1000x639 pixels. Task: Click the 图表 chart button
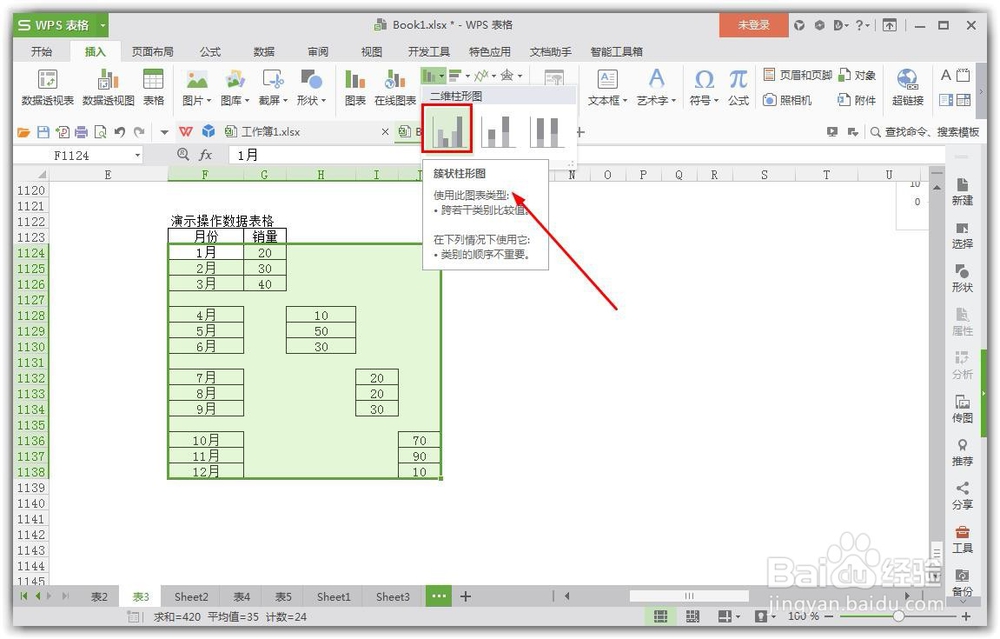coord(355,87)
